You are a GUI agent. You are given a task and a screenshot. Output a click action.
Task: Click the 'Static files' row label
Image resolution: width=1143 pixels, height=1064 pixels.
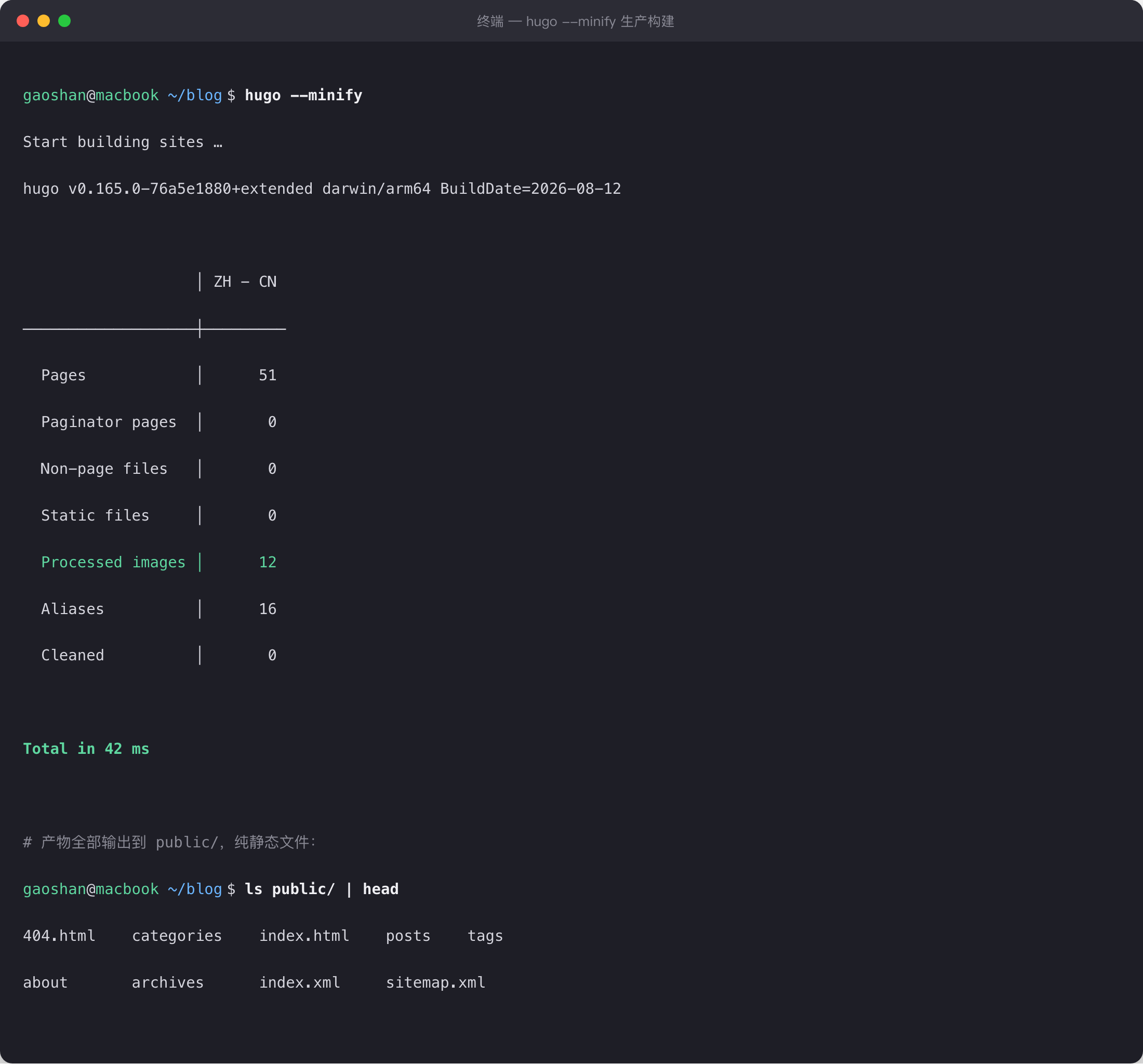(95, 515)
